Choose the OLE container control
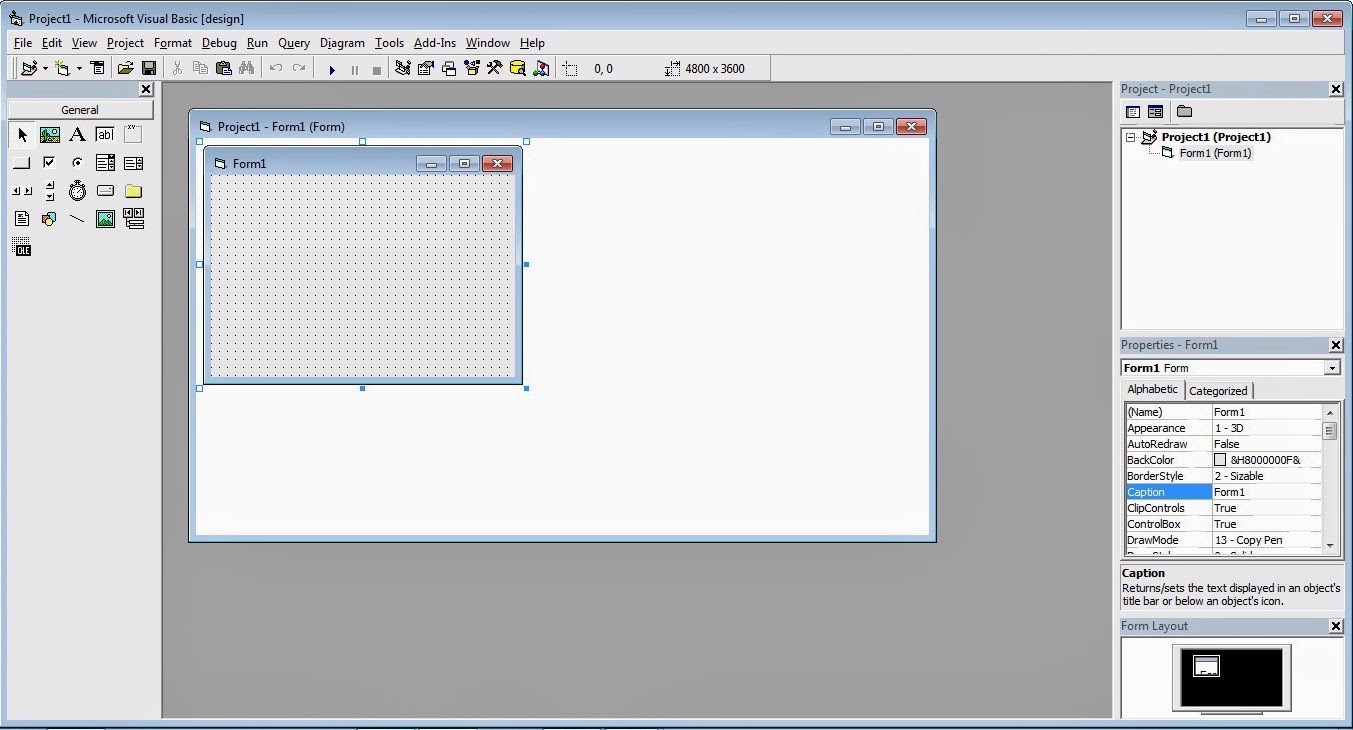The height and width of the screenshot is (730, 1353). click(21, 247)
